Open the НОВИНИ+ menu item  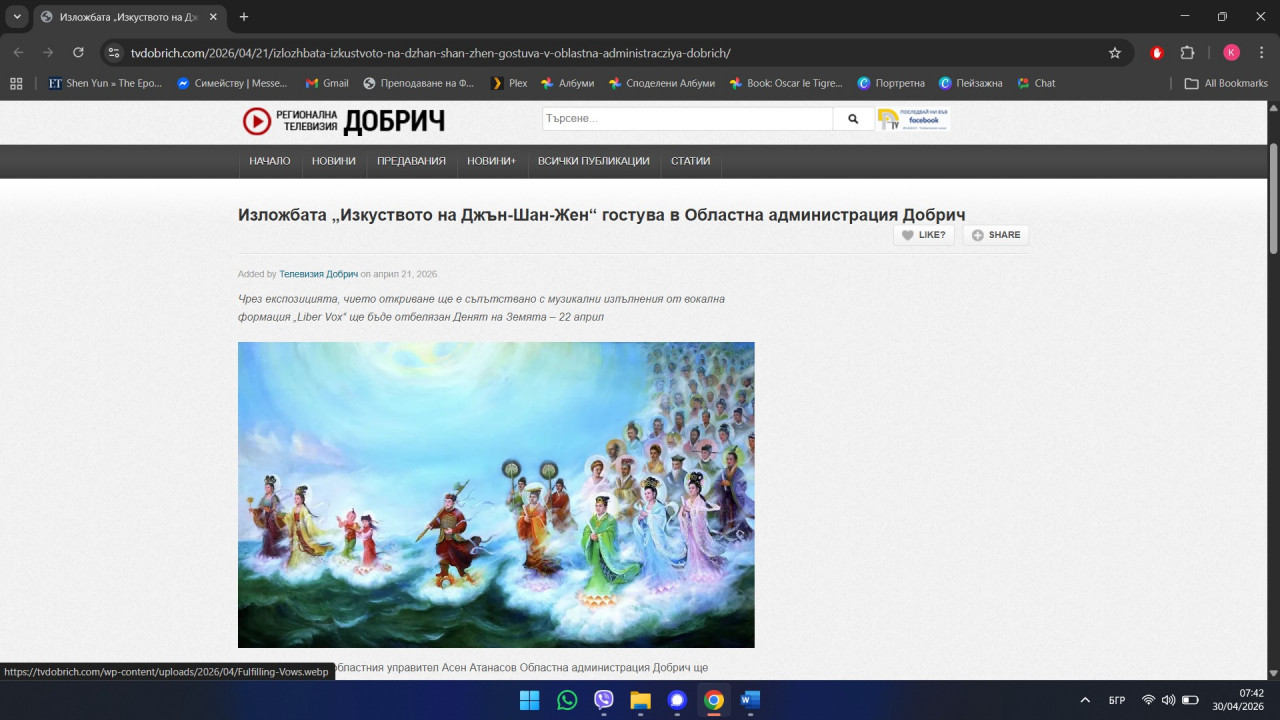491,161
